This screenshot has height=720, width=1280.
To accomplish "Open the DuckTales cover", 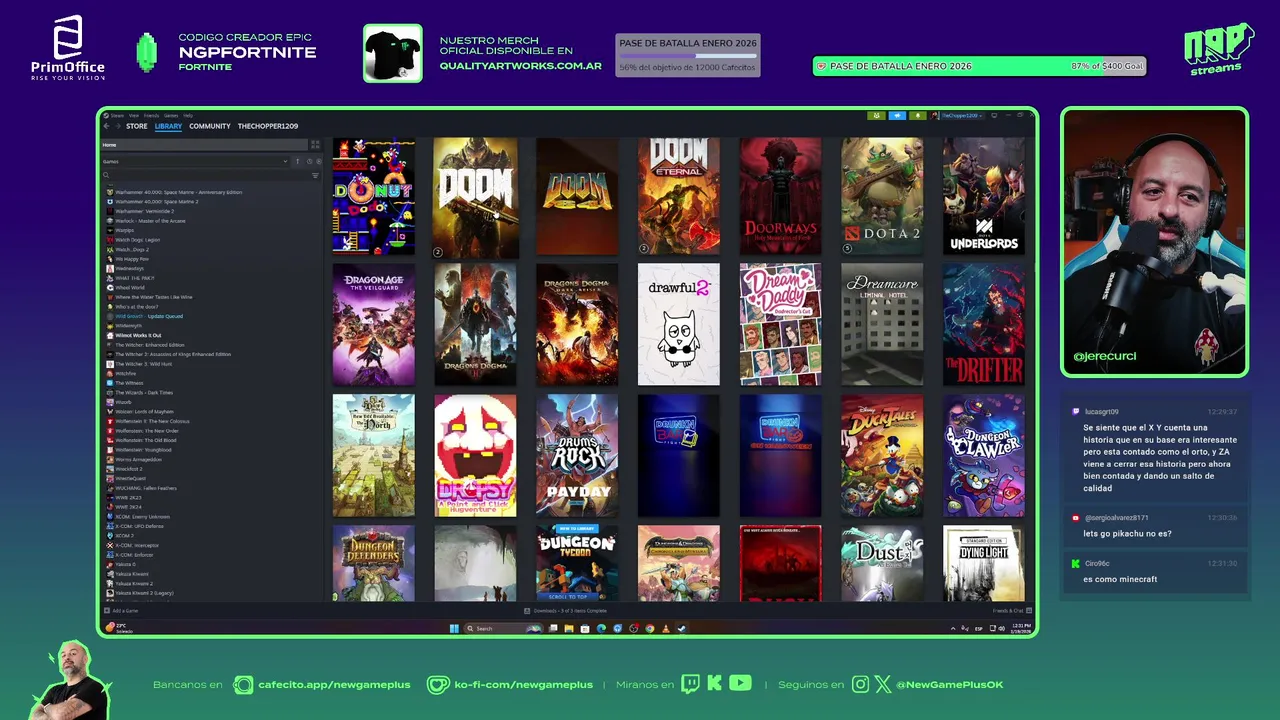I will 882,456.
